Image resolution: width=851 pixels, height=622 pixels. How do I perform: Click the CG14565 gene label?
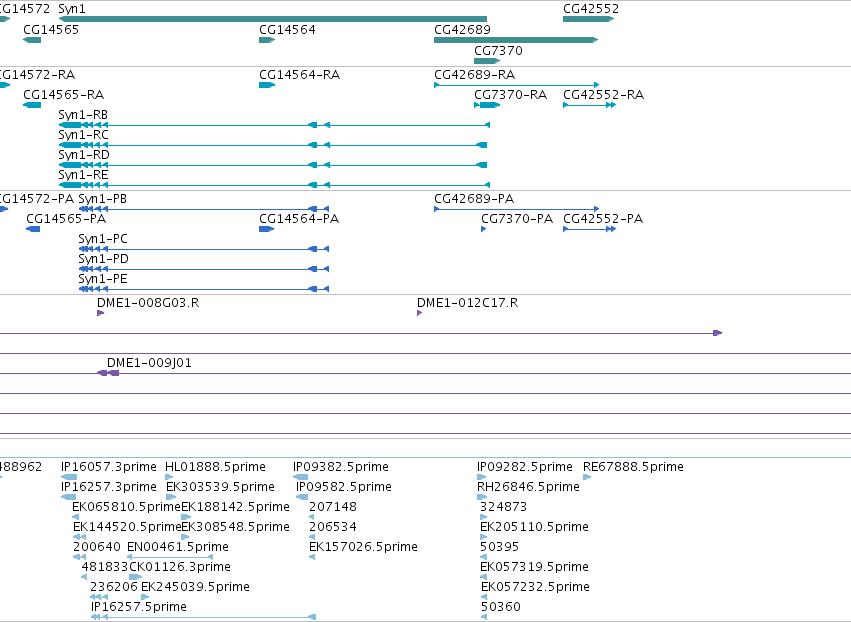[51, 30]
